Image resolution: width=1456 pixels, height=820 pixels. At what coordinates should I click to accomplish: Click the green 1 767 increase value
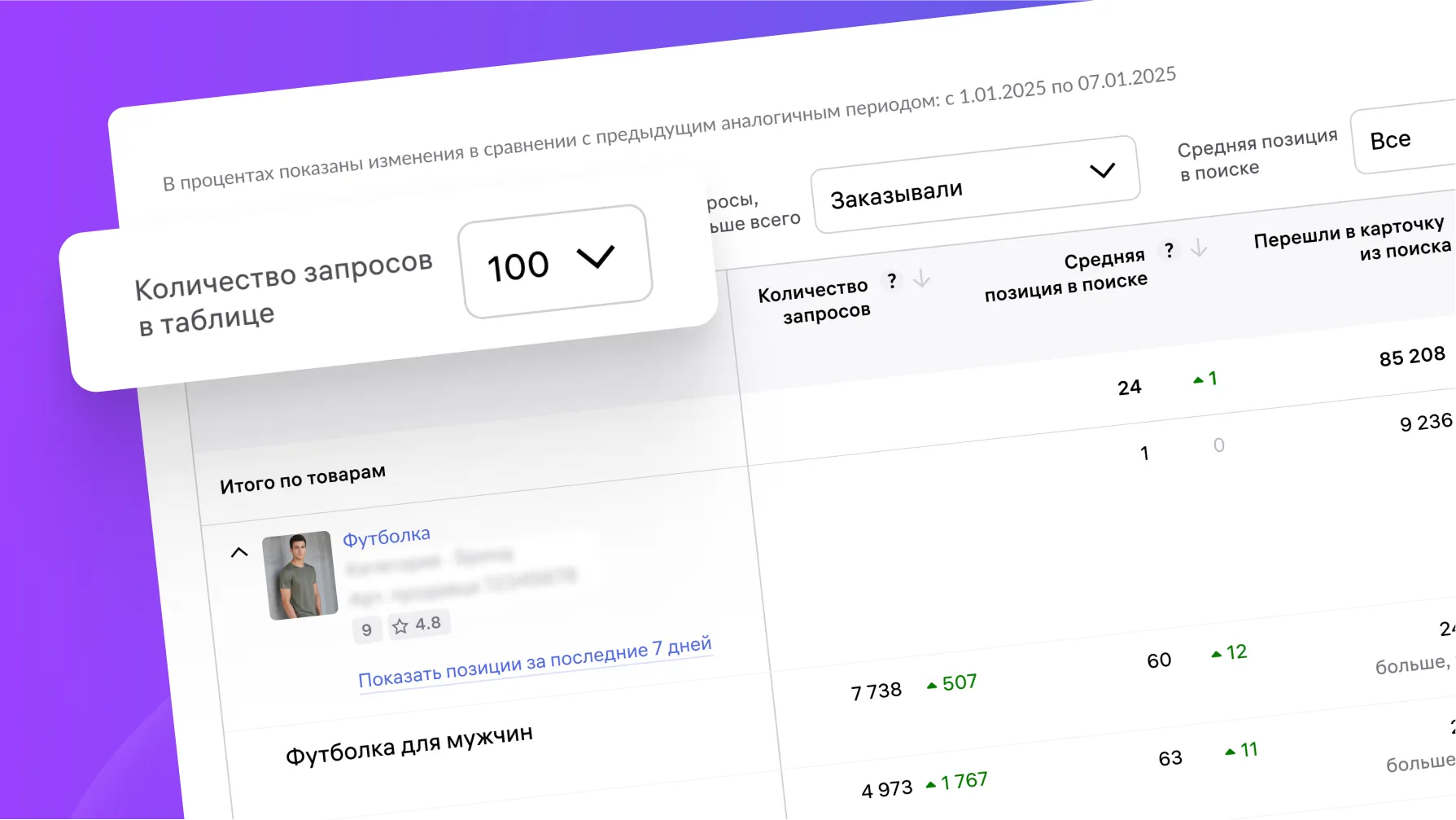point(957,782)
